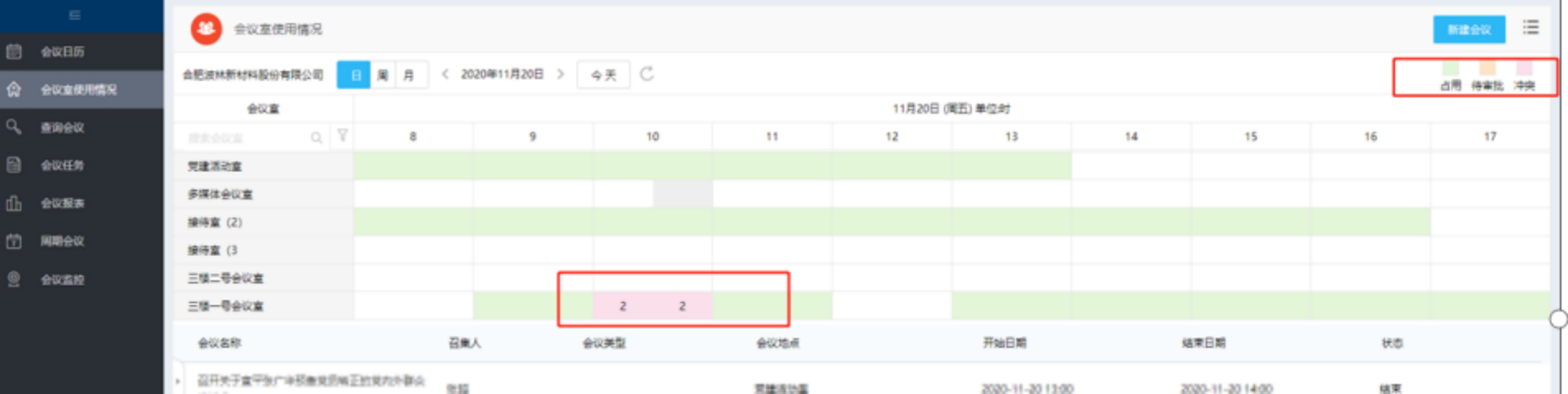
Task: Click the red meeting-room logo icon
Action: [x=206, y=29]
